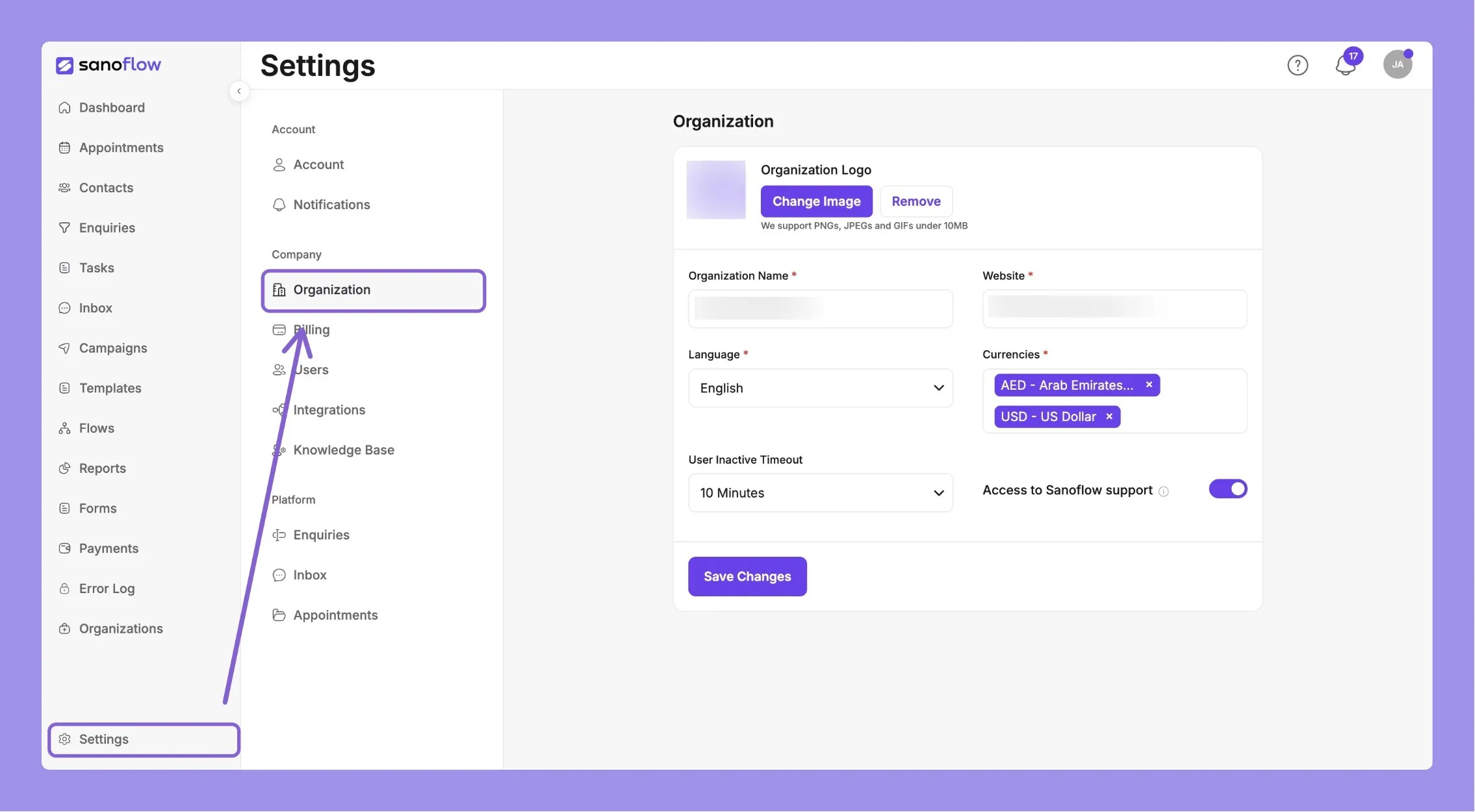Click the Save Changes button

tap(747, 577)
